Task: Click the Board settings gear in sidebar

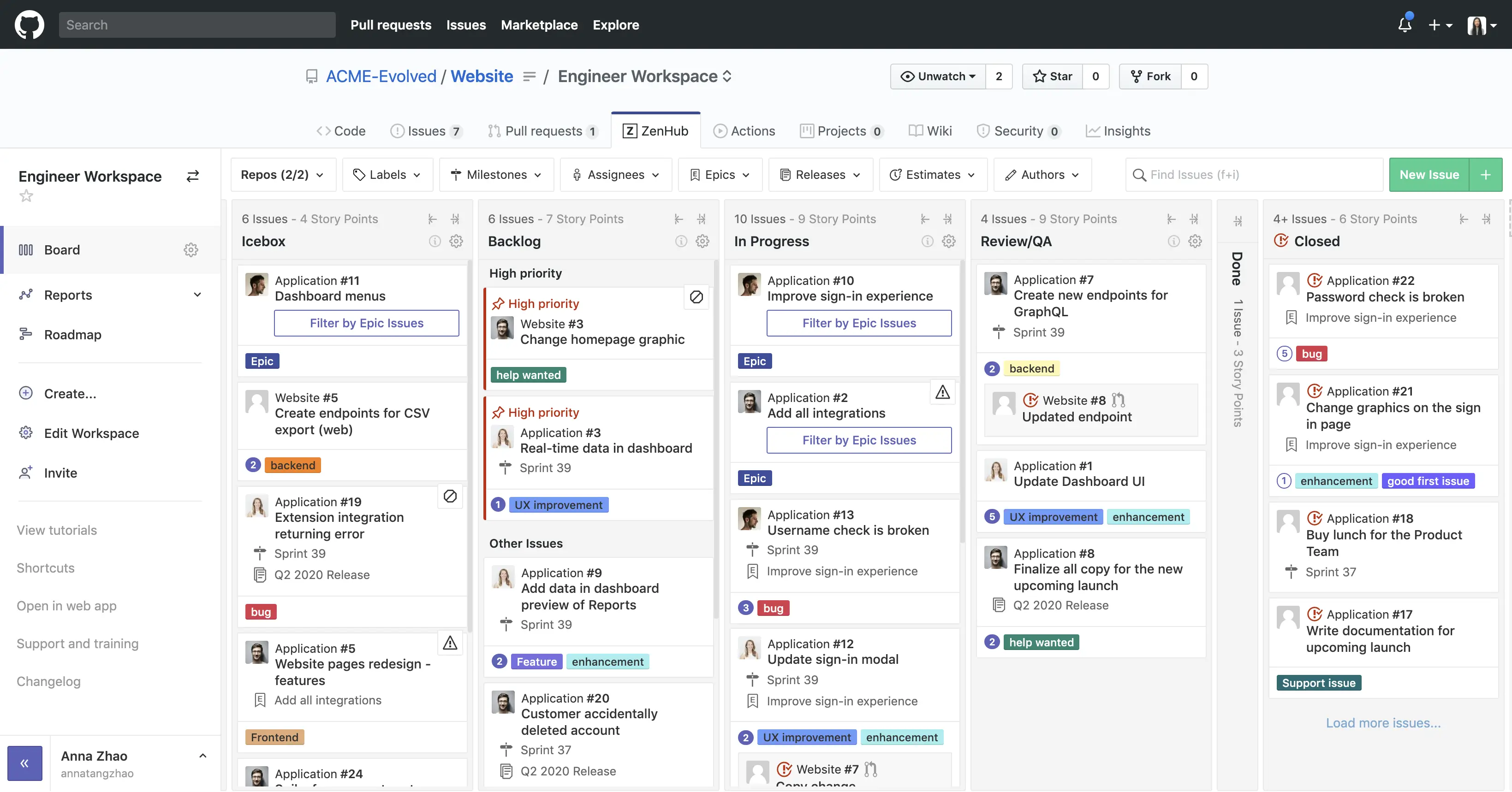Action: point(191,250)
